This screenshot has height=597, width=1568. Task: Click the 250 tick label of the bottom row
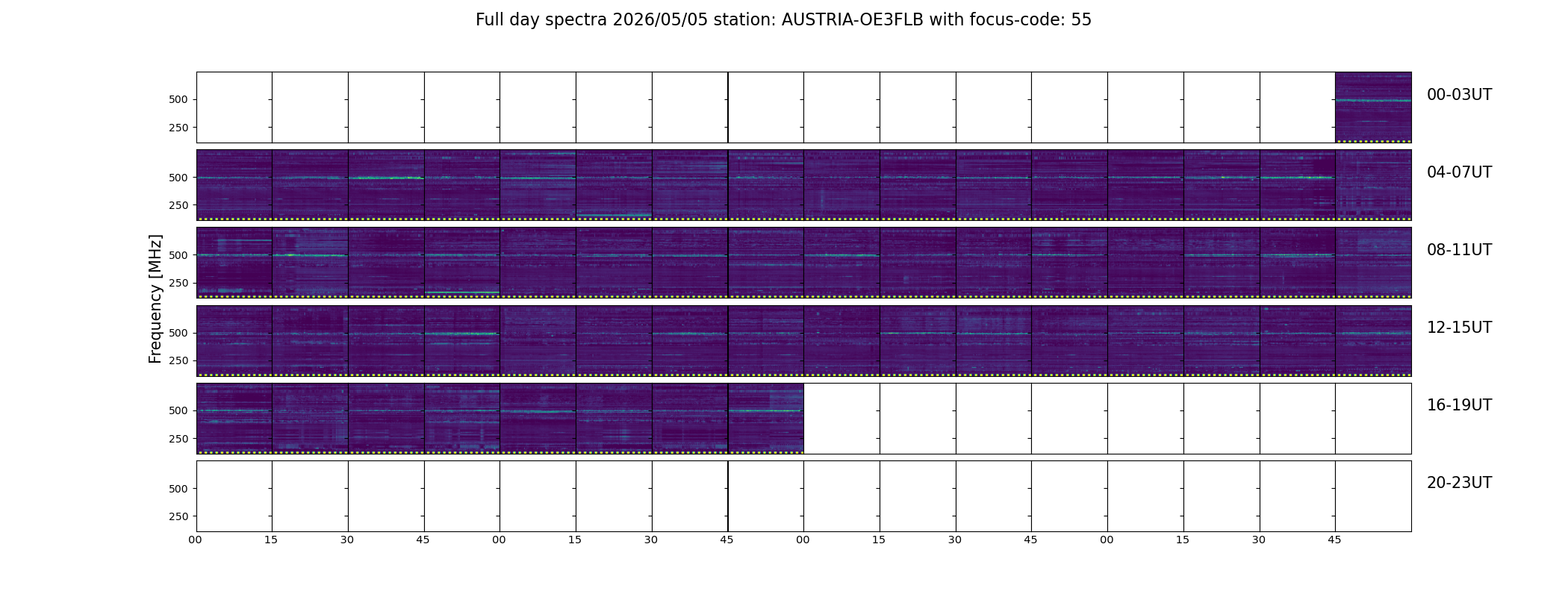178,516
